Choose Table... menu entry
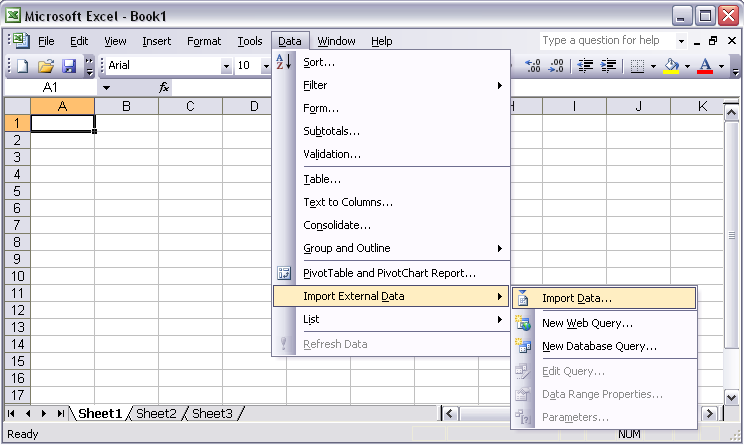744x445 pixels. [x=391, y=179]
